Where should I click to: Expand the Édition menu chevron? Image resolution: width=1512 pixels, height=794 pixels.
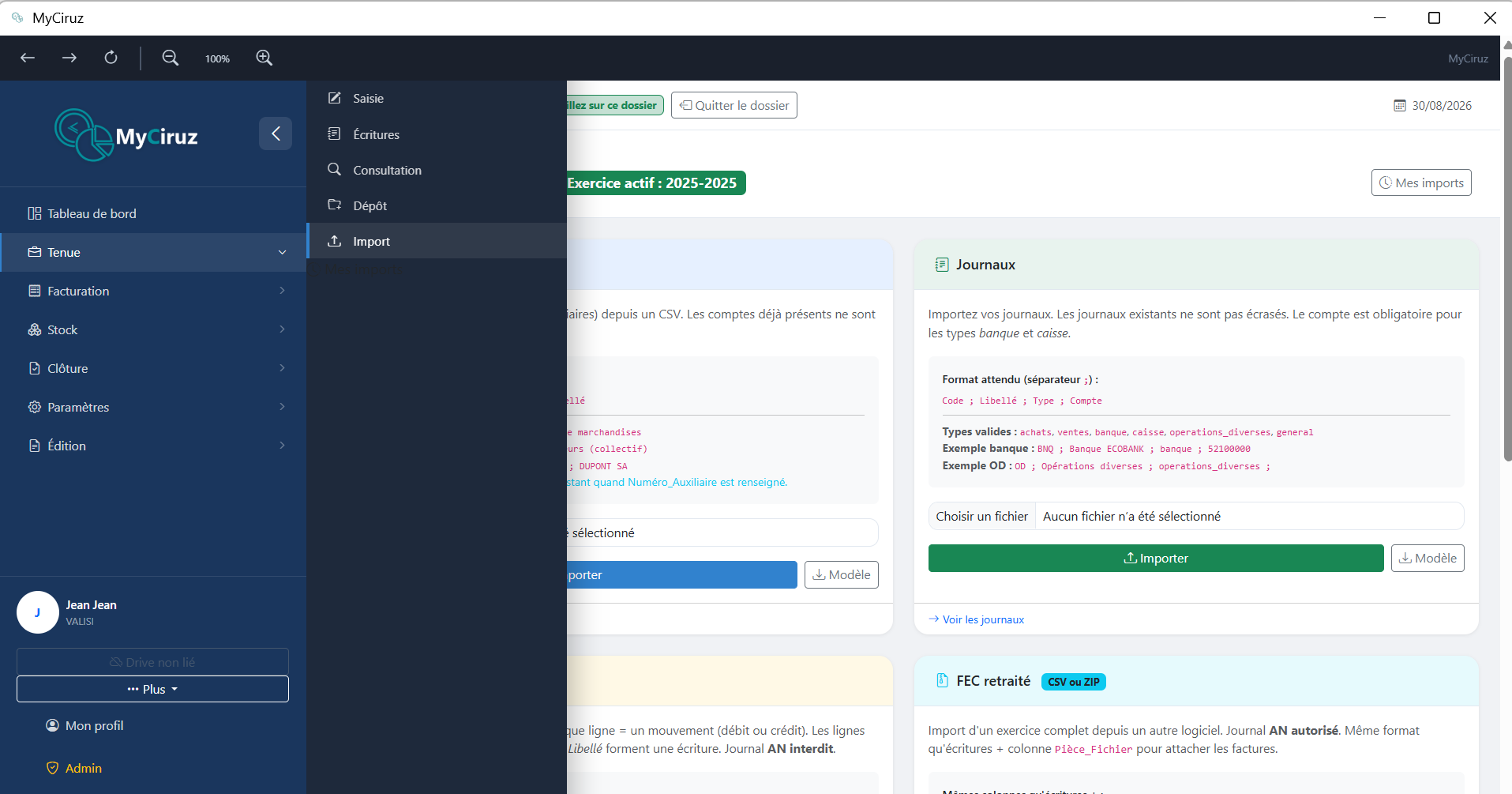pos(282,446)
